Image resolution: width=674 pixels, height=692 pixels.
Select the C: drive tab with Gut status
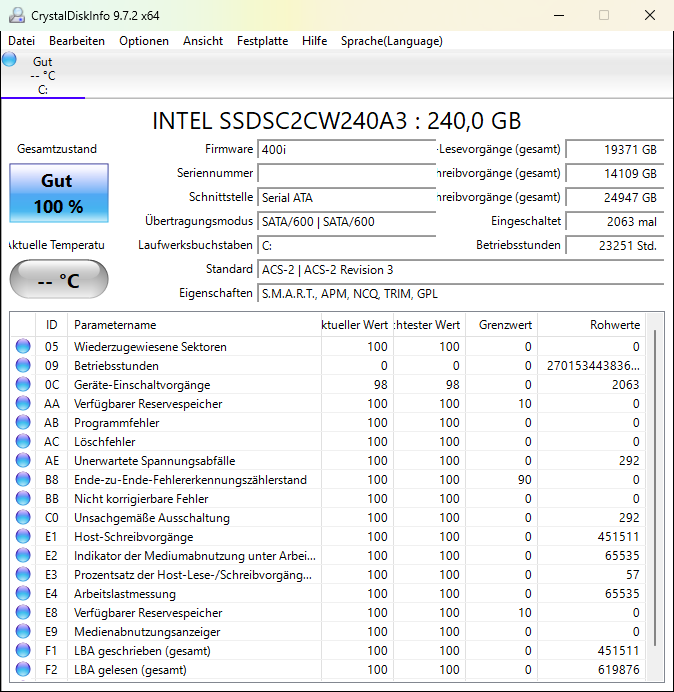pyautogui.click(x=43, y=75)
